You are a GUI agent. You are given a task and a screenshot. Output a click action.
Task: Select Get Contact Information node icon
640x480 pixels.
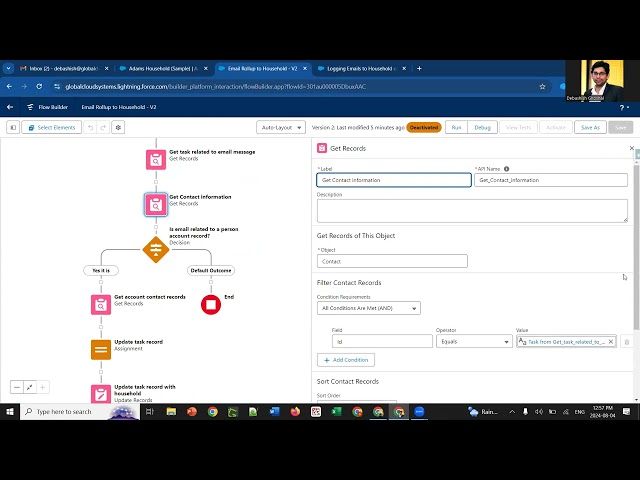click(156, 204)
